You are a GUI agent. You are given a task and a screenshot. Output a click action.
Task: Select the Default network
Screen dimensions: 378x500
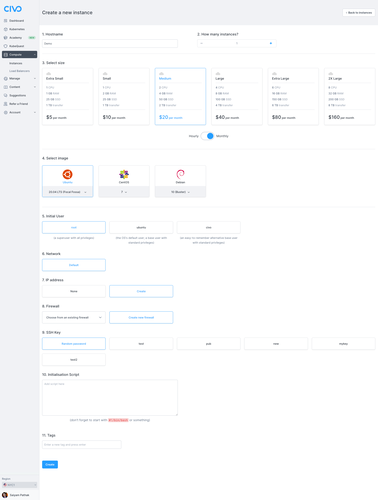point(74,265)
